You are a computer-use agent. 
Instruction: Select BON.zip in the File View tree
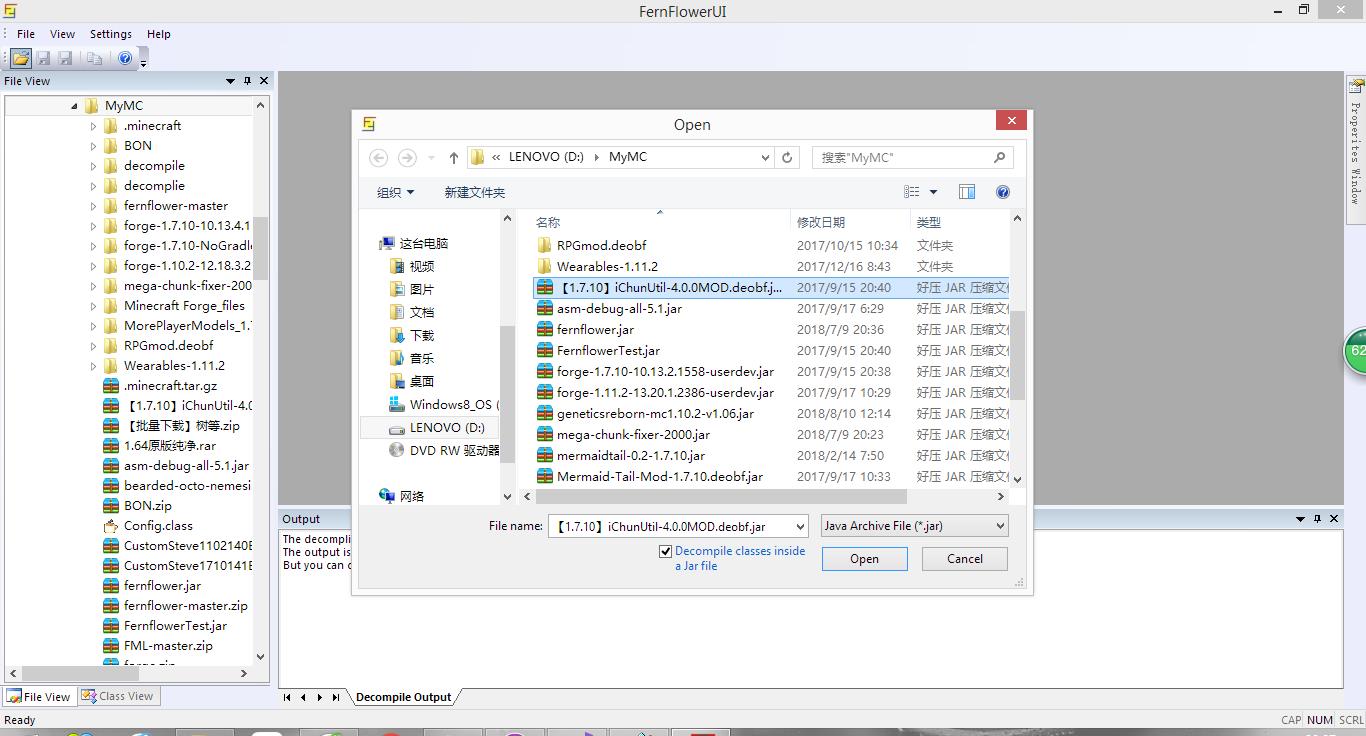(x=147, y=506)
